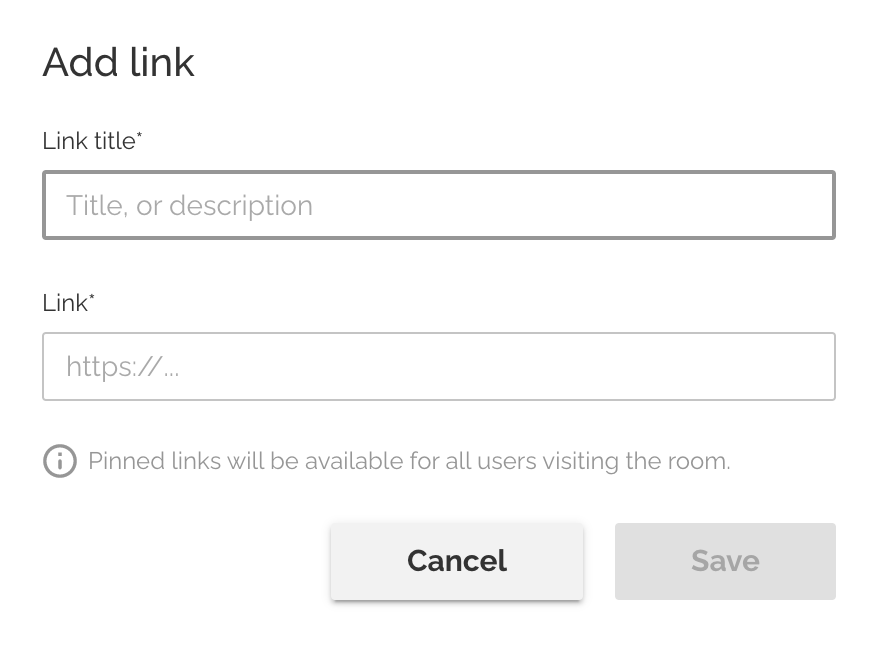The image size is (882, 646).
Task: Click the asterisk next to 'Link'
Action: (x=90, y=296)
